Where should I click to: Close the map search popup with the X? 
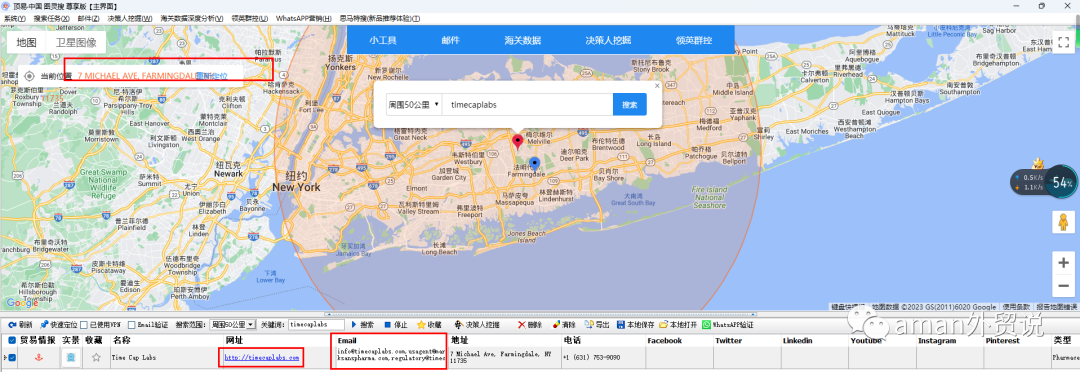tap(656, 86)
